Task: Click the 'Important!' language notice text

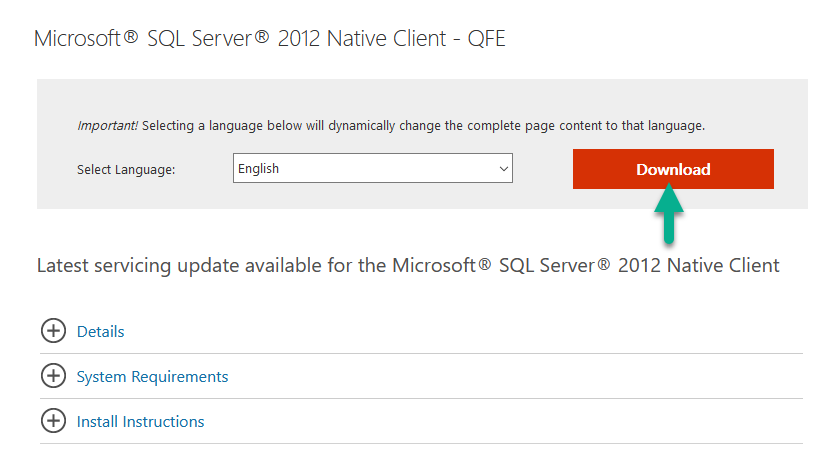Action: (391, 125)
